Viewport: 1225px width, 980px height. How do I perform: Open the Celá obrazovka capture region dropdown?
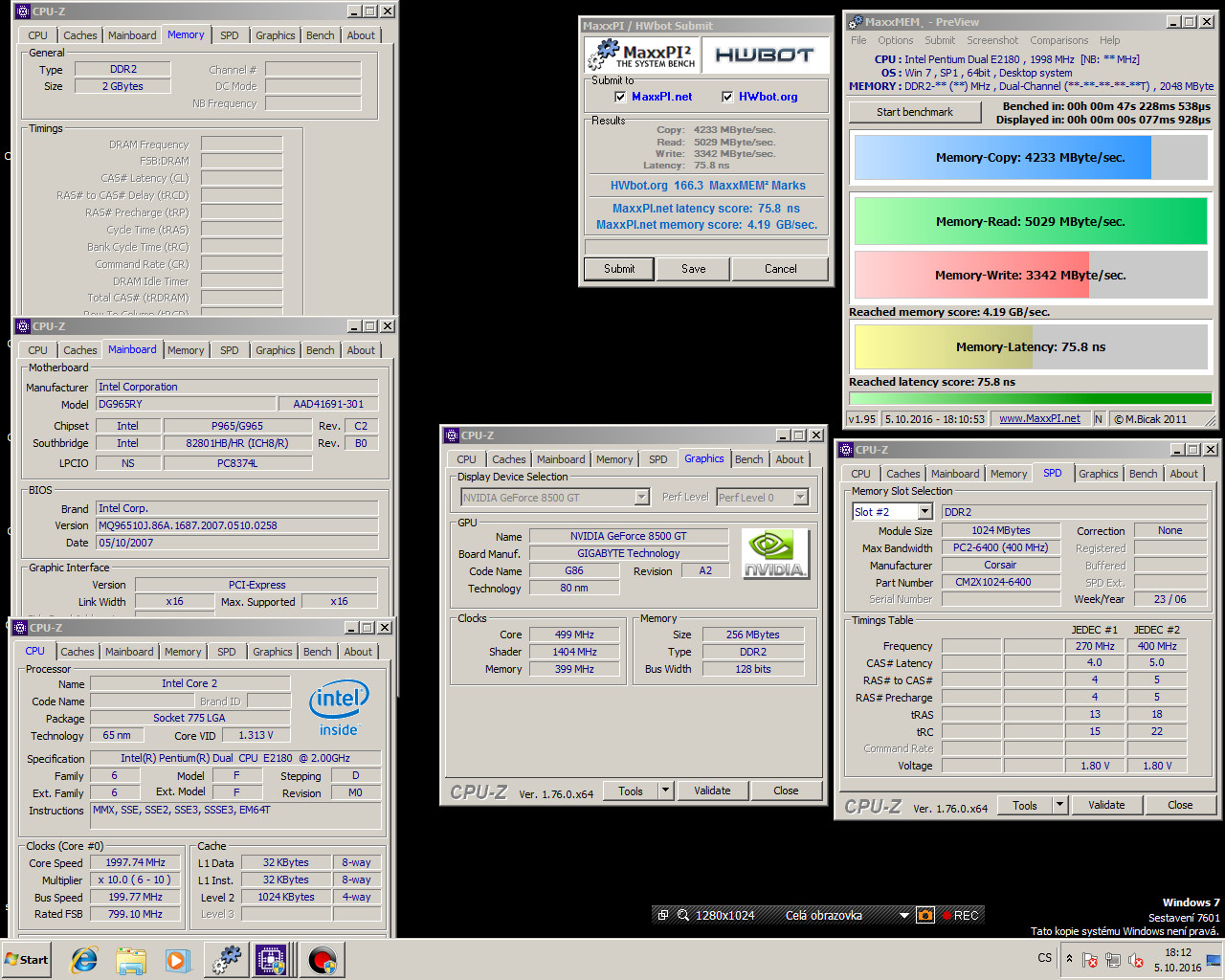[903, 916]
